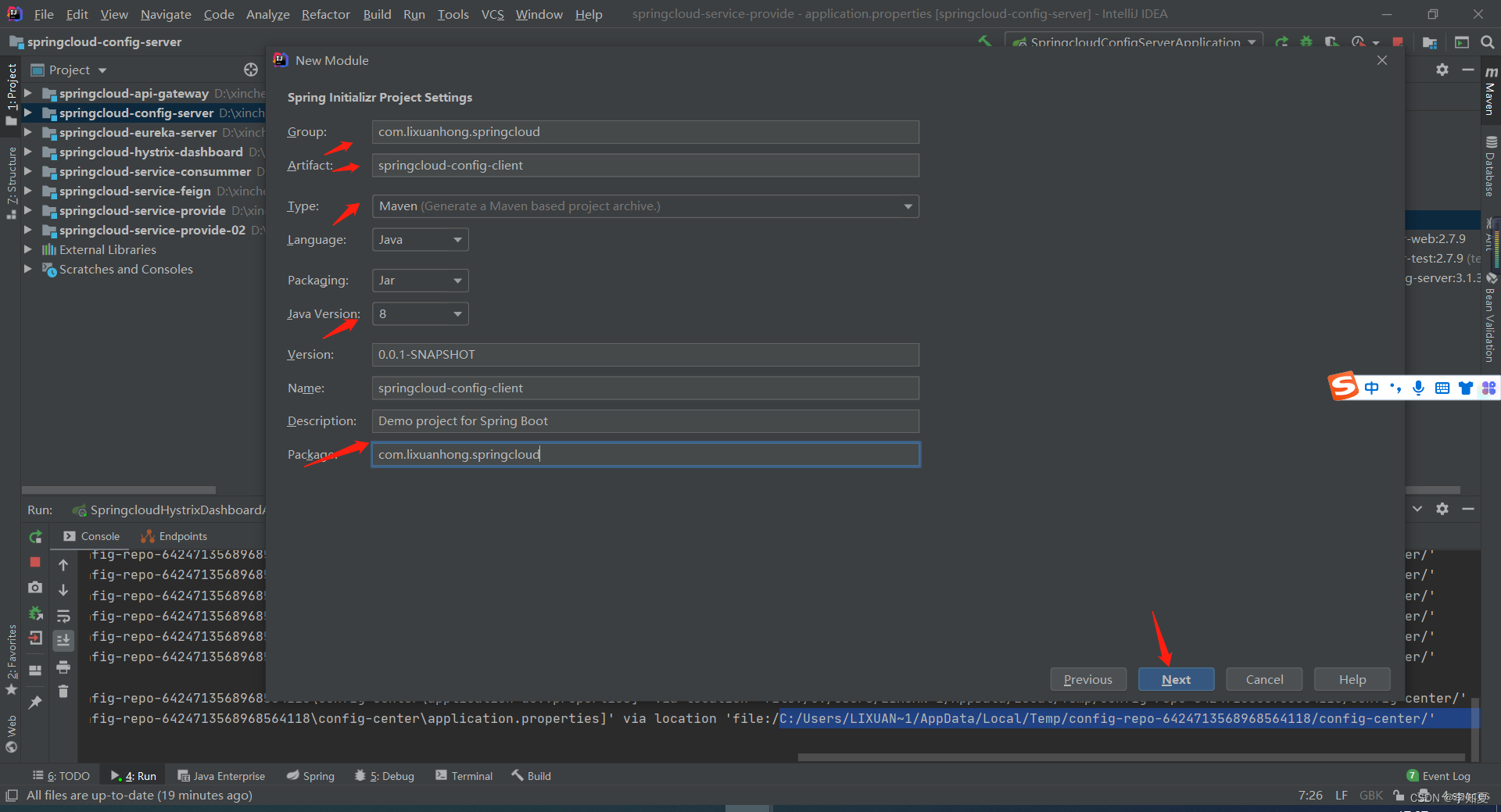Toggle soft-wrap in the console gutter
Viewport: 1501px width, 812px height.
pyautogui.click(x=63, y=616)
